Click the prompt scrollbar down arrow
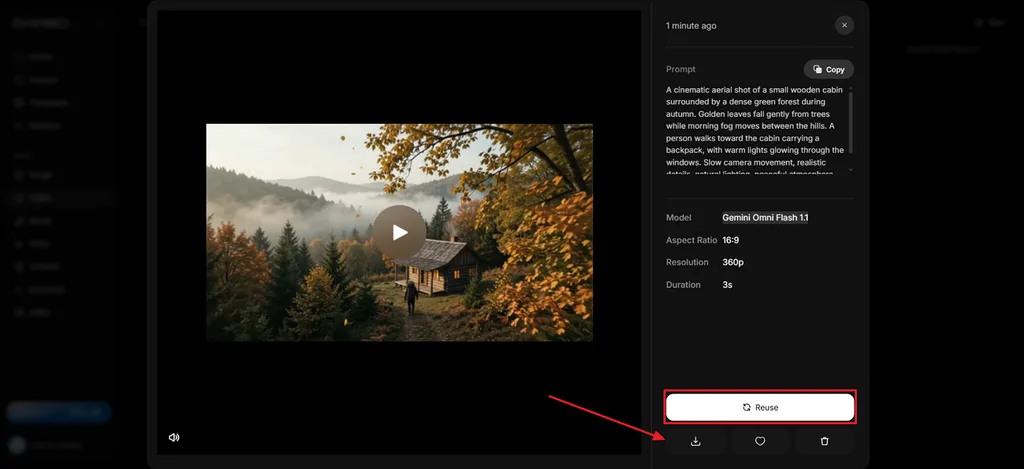 click(850, 170)
